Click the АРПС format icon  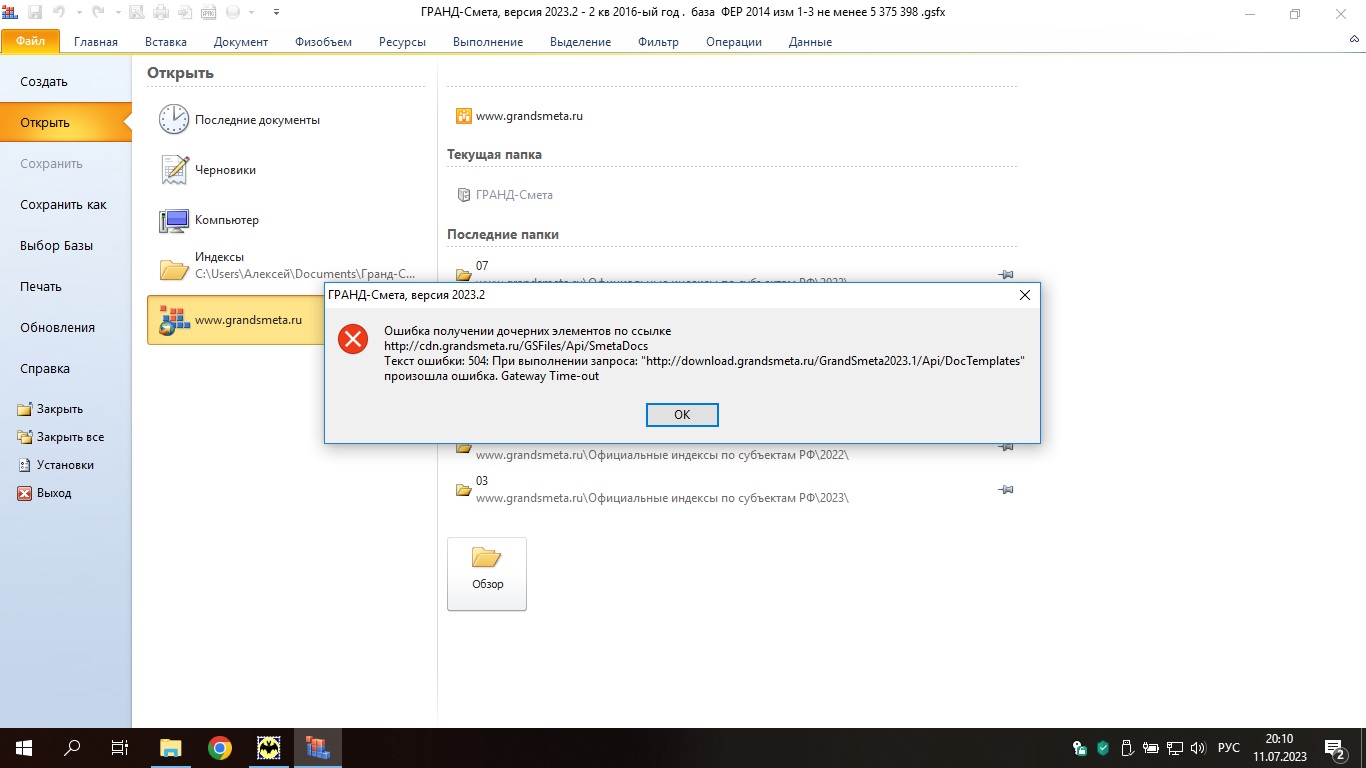(x=209, y=13)
